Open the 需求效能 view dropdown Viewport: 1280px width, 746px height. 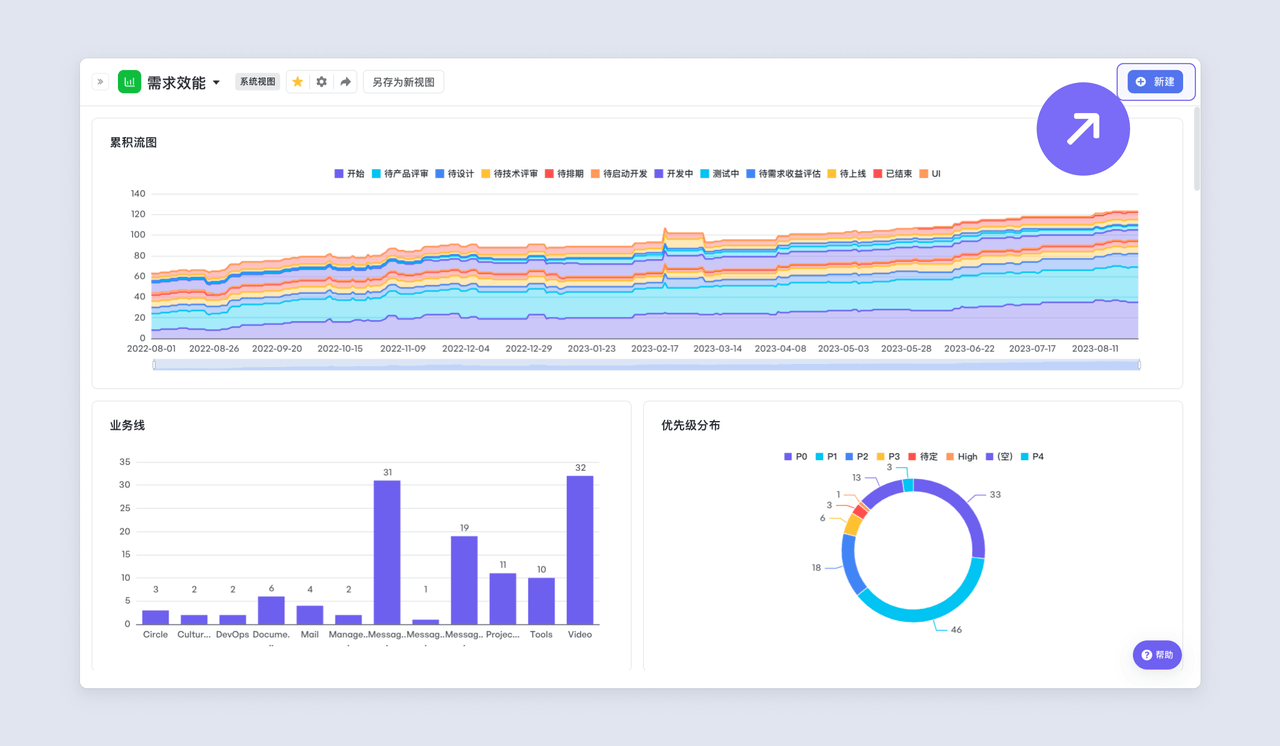point(216,83)
